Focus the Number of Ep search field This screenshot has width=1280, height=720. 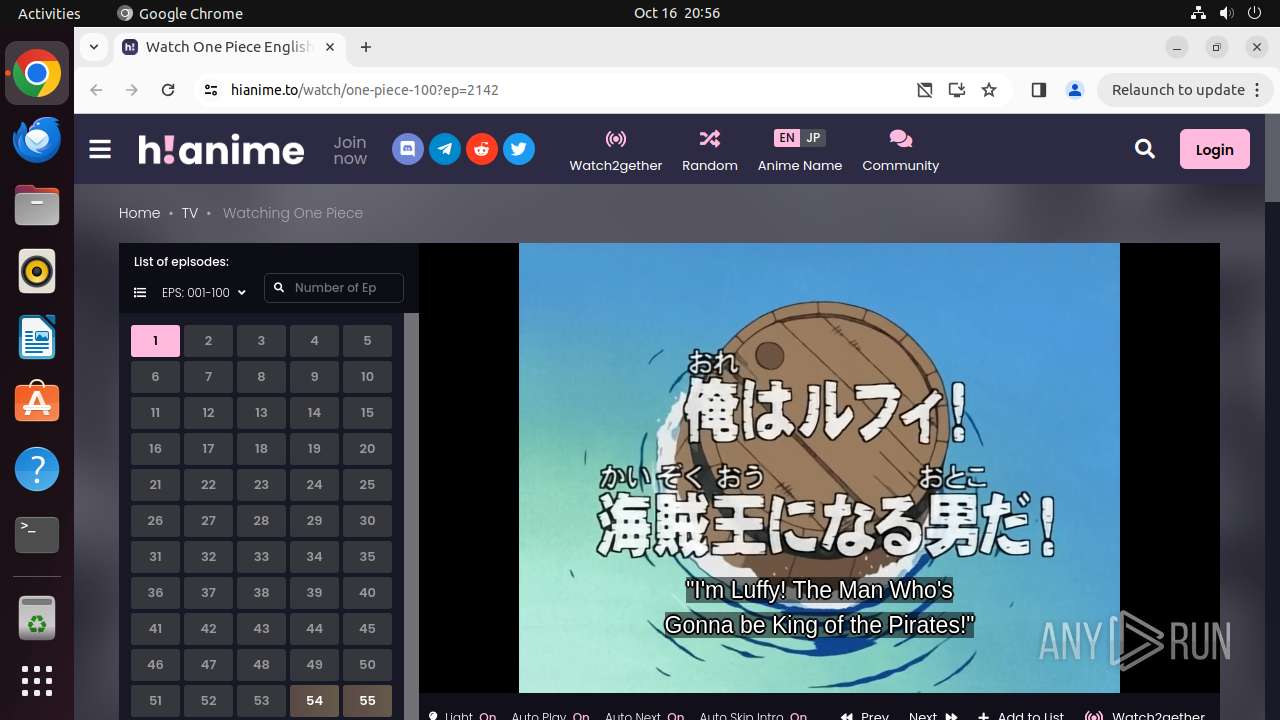[x=334, y=288]
